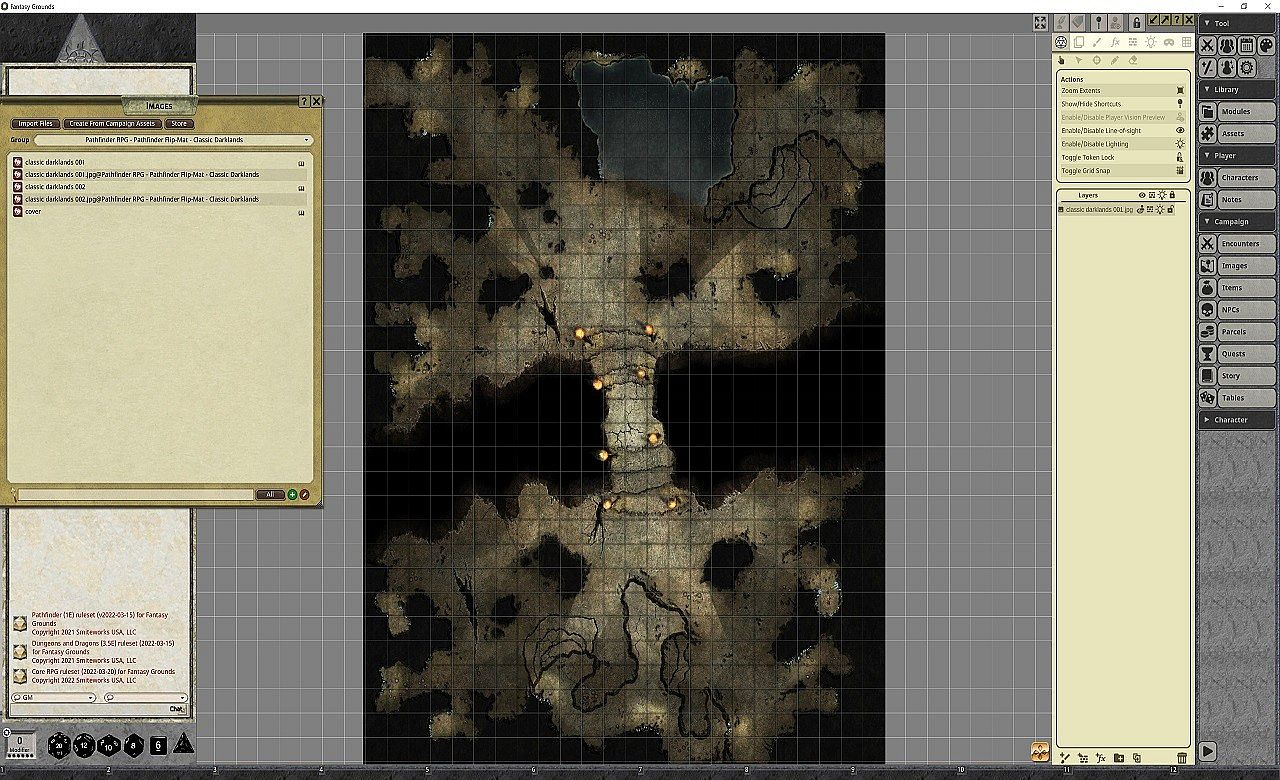Roll the d12 die
Screen dimensions: 1280x780
(x=84, y=745)
